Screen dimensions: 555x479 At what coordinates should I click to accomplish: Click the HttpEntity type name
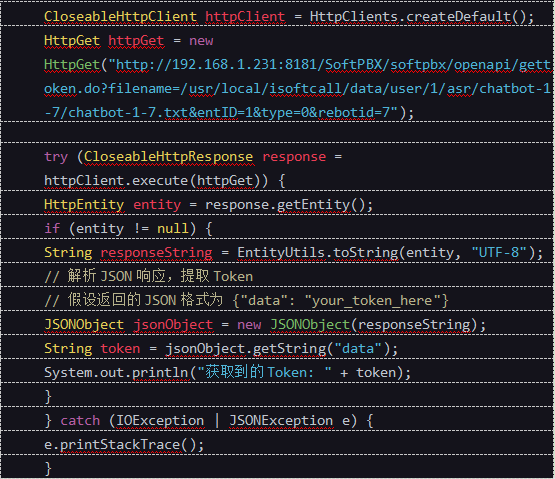[84, 205]
